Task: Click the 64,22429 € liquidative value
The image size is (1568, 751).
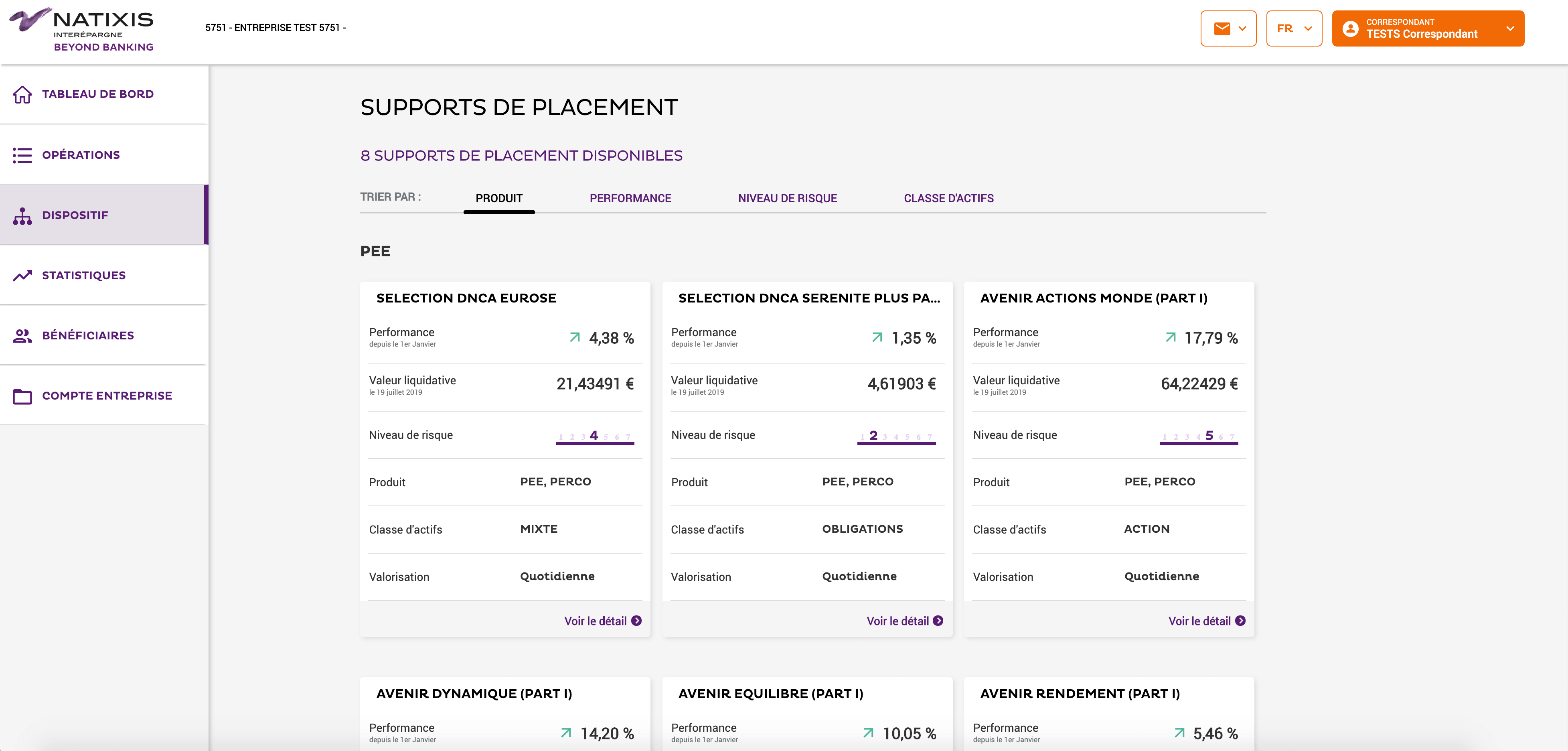Action: 1199,384
